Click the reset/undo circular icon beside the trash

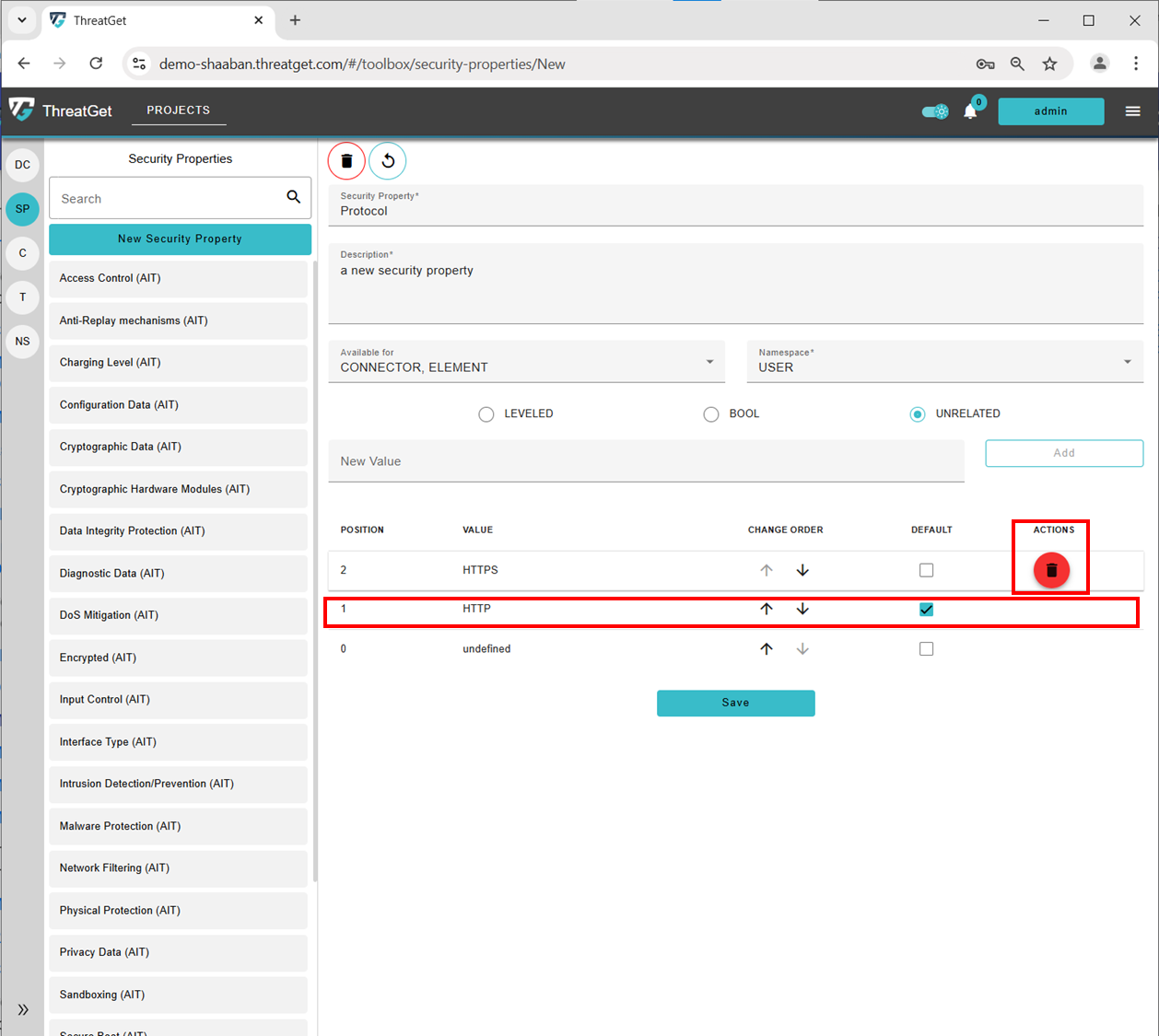[x=387, y=160]
